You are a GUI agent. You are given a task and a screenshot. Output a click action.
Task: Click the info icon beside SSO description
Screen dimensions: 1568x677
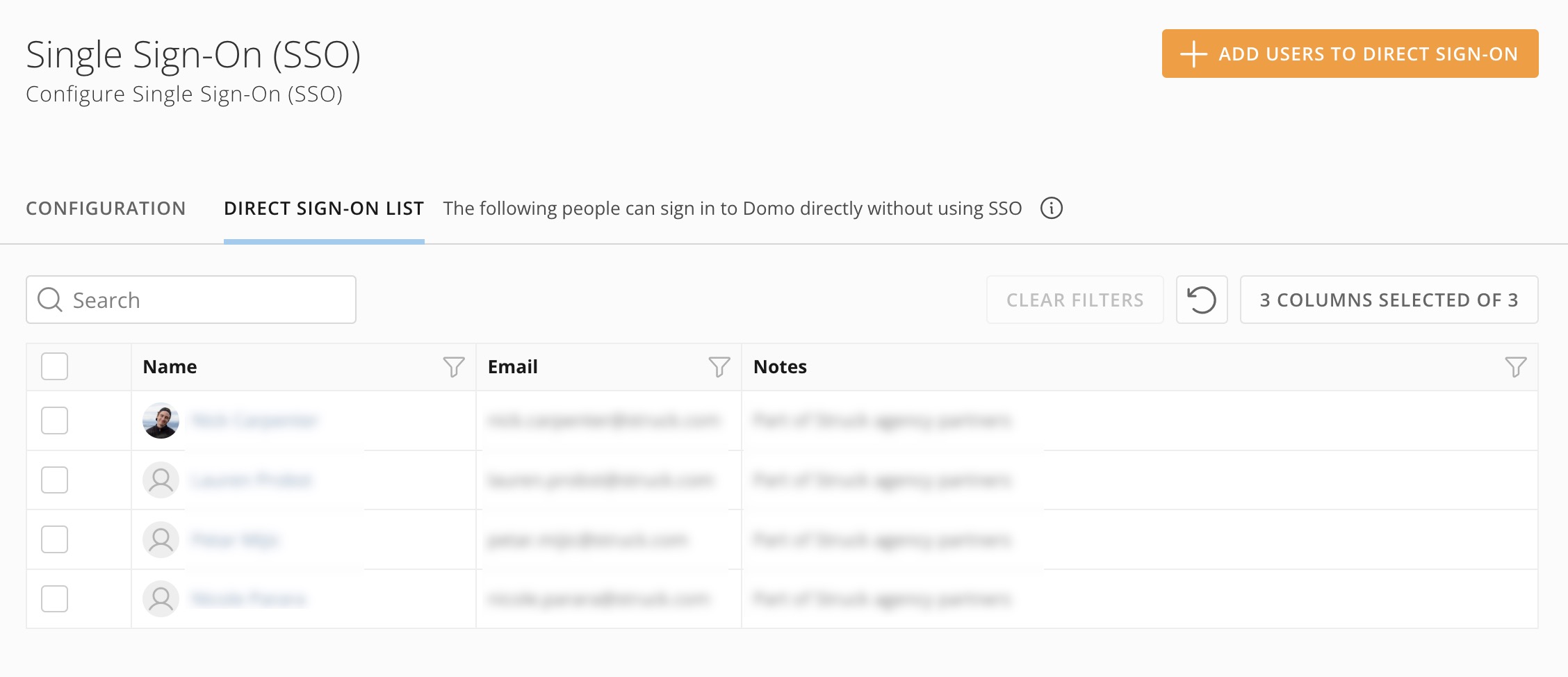1052,209
